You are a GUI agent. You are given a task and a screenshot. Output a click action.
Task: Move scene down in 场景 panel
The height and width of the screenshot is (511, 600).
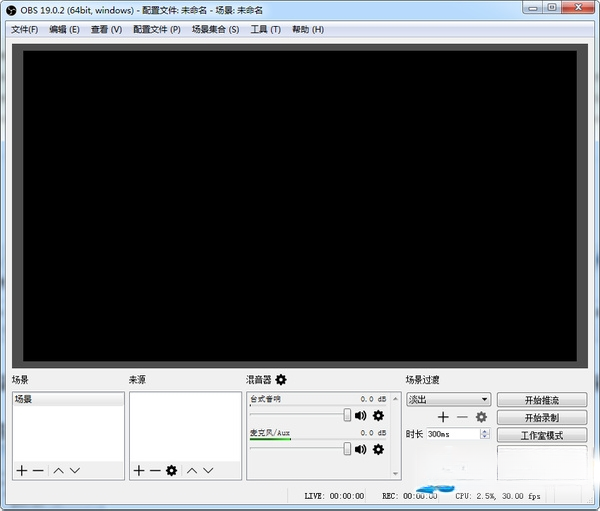tap(75, 470)
